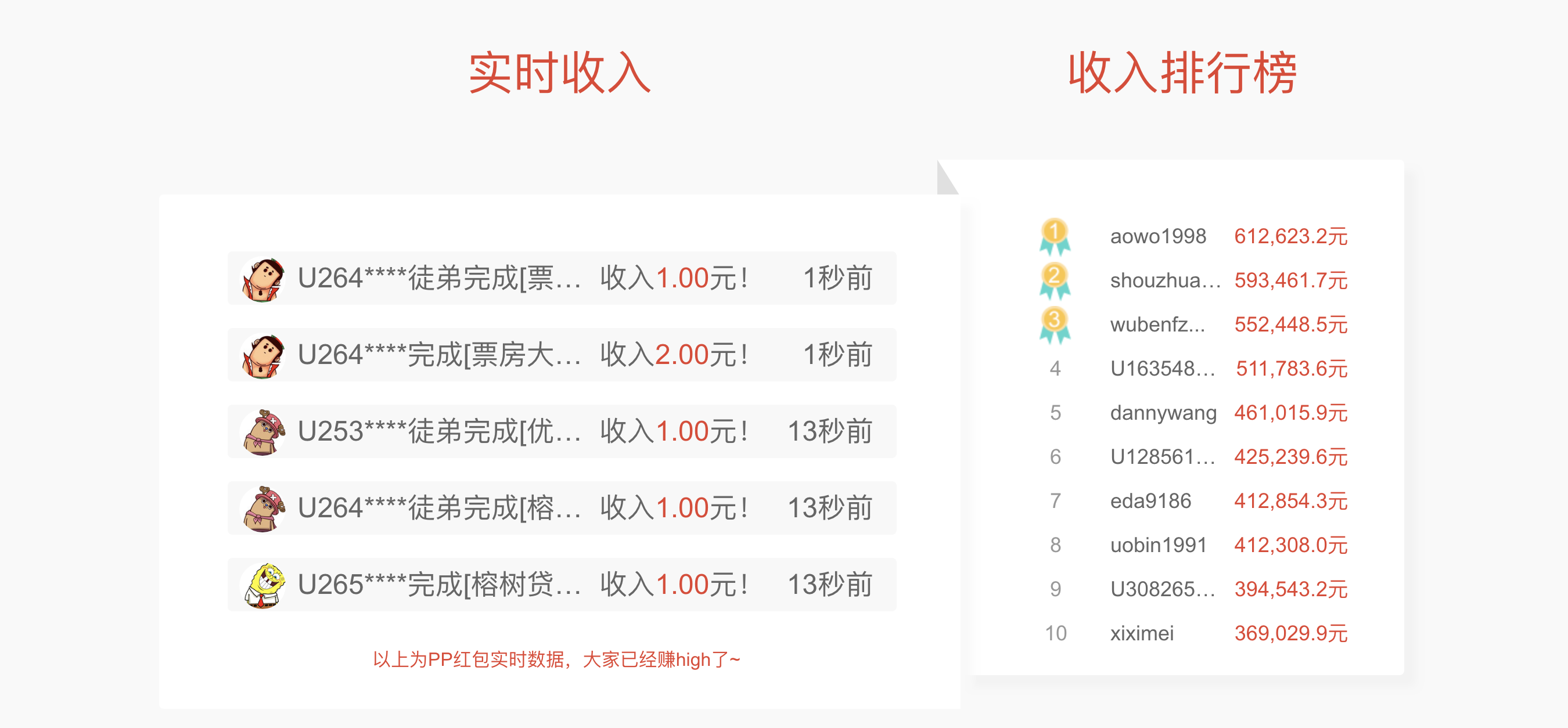1568x728 pixels.
Task: Open username dannywang in ranking
Action: (x=1163, y=413)
